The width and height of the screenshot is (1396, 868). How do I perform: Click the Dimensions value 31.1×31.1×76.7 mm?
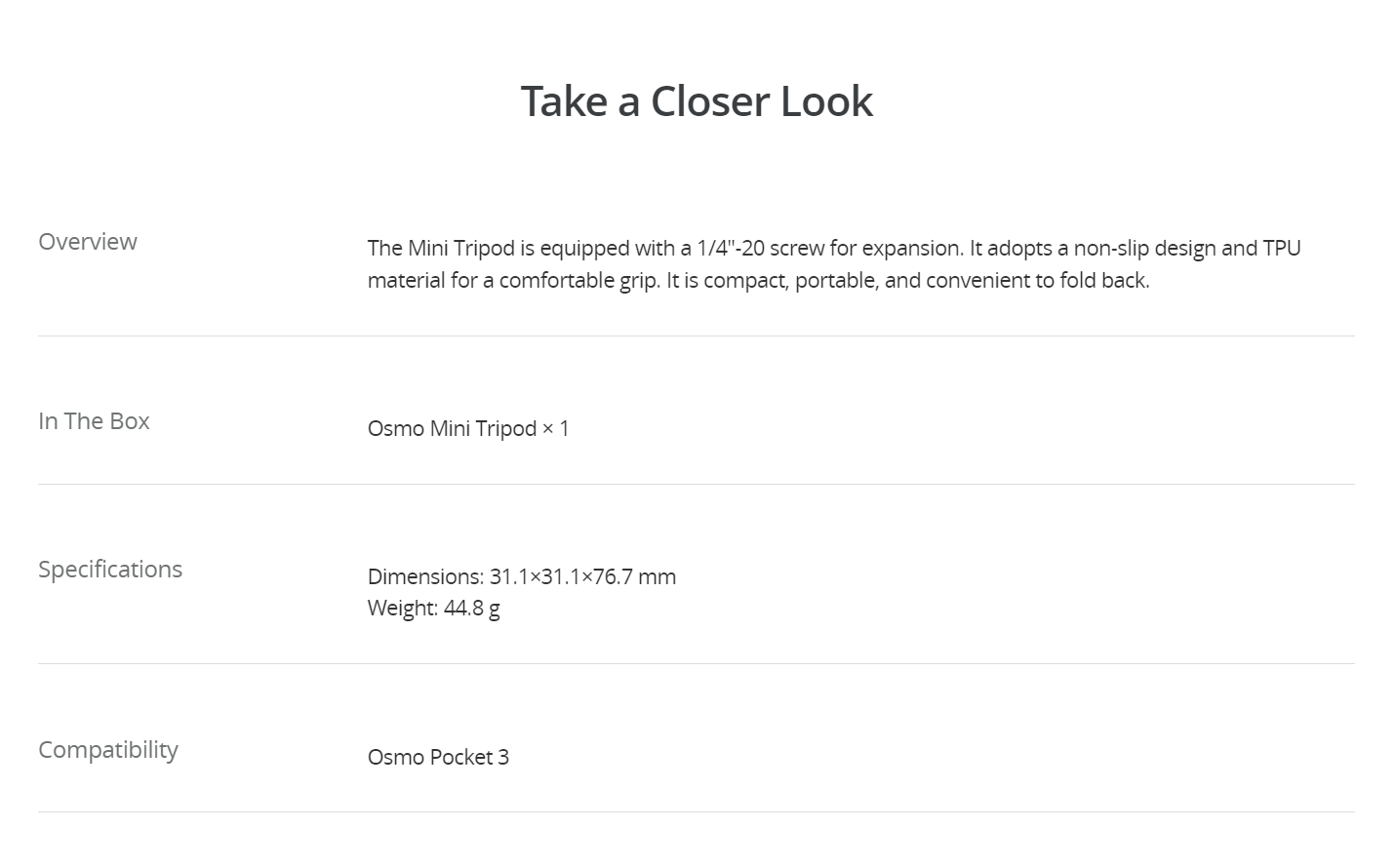point(582,576)
